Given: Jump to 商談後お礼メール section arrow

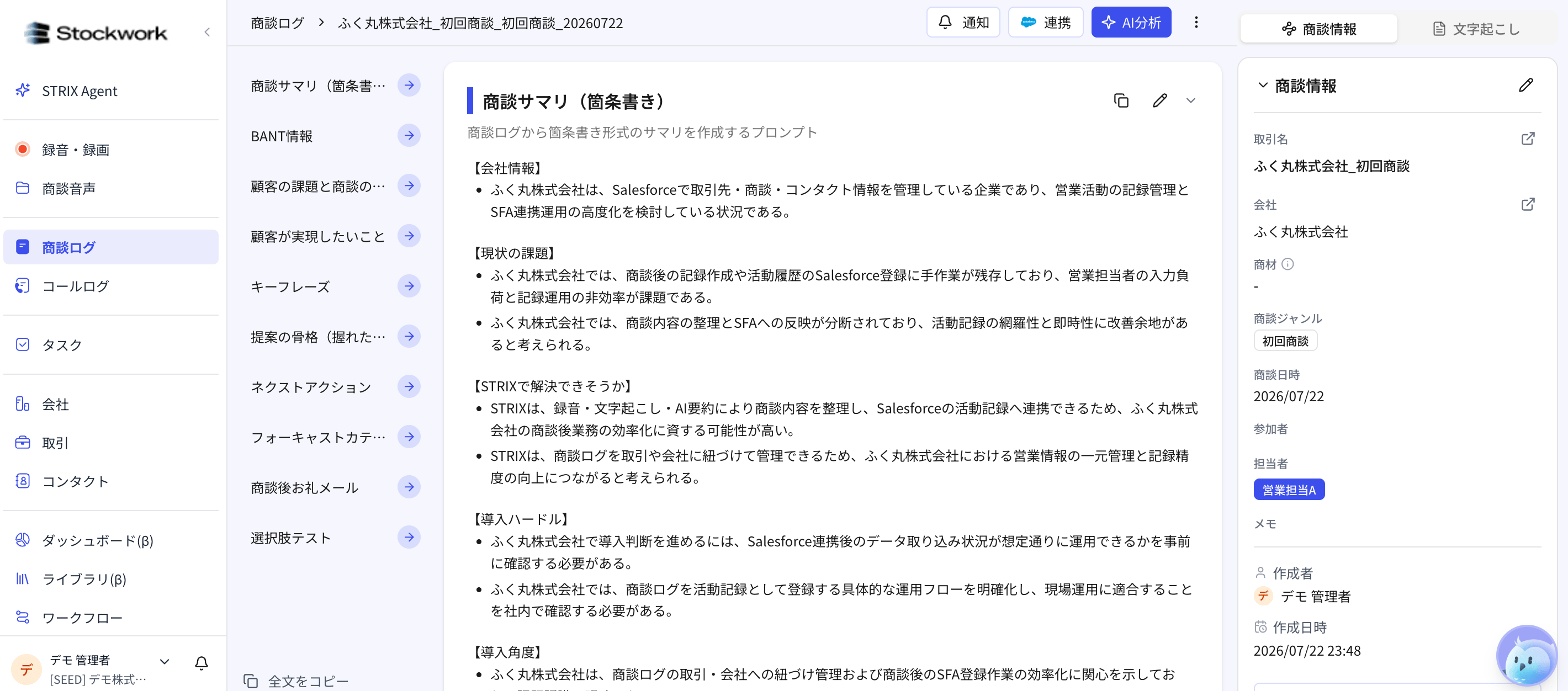Looking at the screenshot, I should (409, 487).
